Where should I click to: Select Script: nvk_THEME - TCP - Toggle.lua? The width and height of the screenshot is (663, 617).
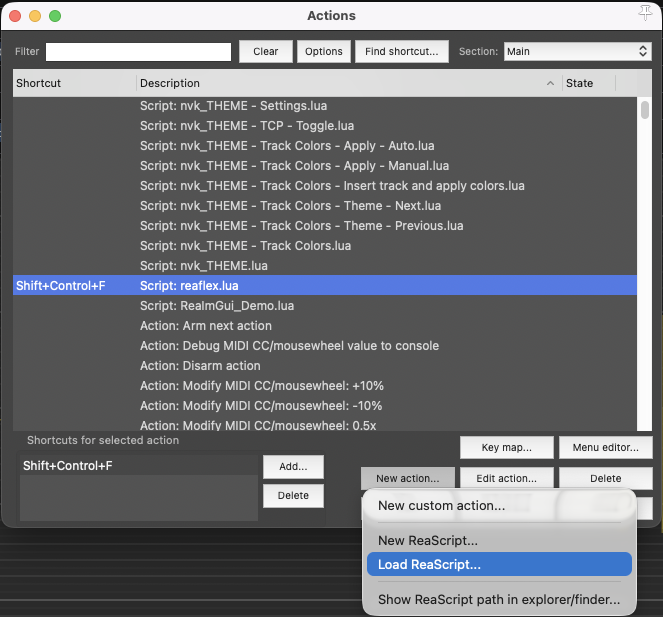point(325,126)
